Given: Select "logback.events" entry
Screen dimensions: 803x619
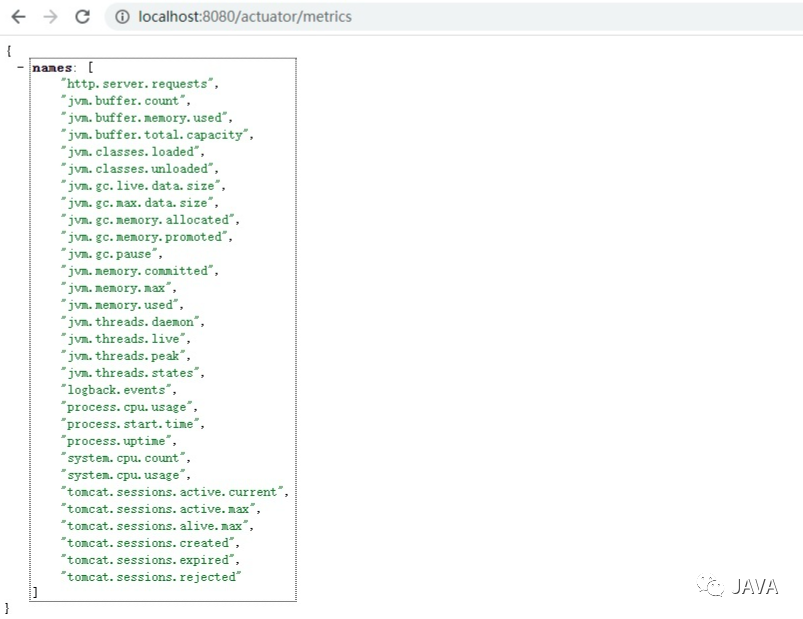Looking at the screenshot, I should [x=116, y=390].
